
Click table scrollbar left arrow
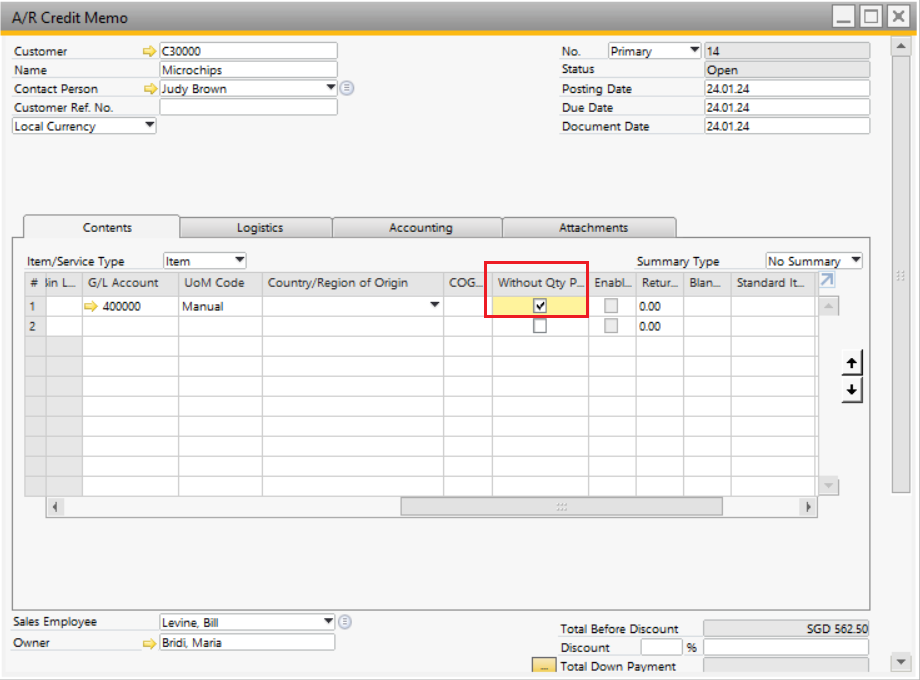coord(55,506)
